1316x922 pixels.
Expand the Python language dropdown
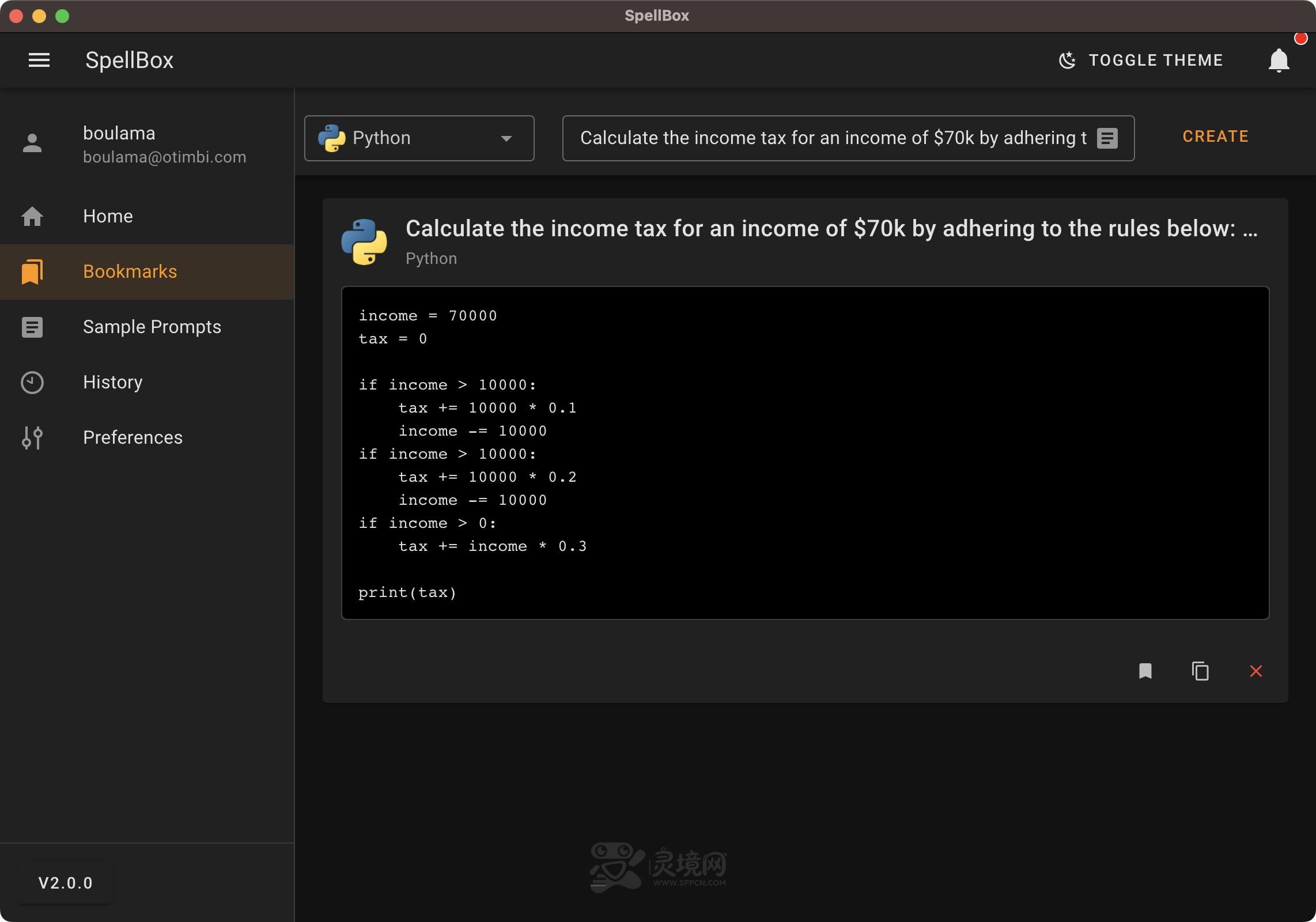pos(419,138)
